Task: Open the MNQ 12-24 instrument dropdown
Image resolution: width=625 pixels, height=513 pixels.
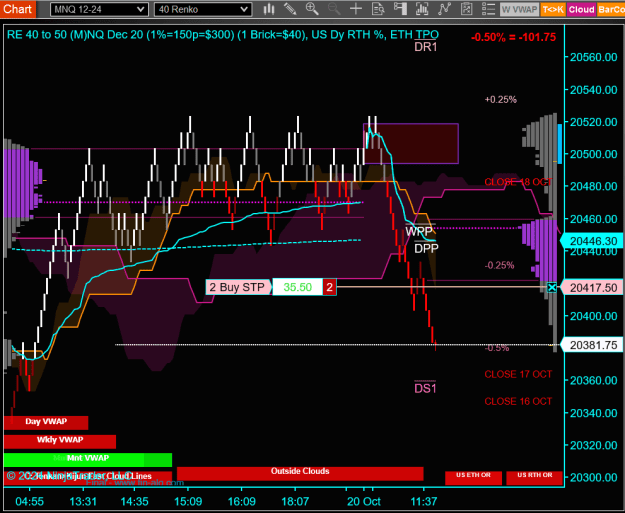Action: pos(99,10)
